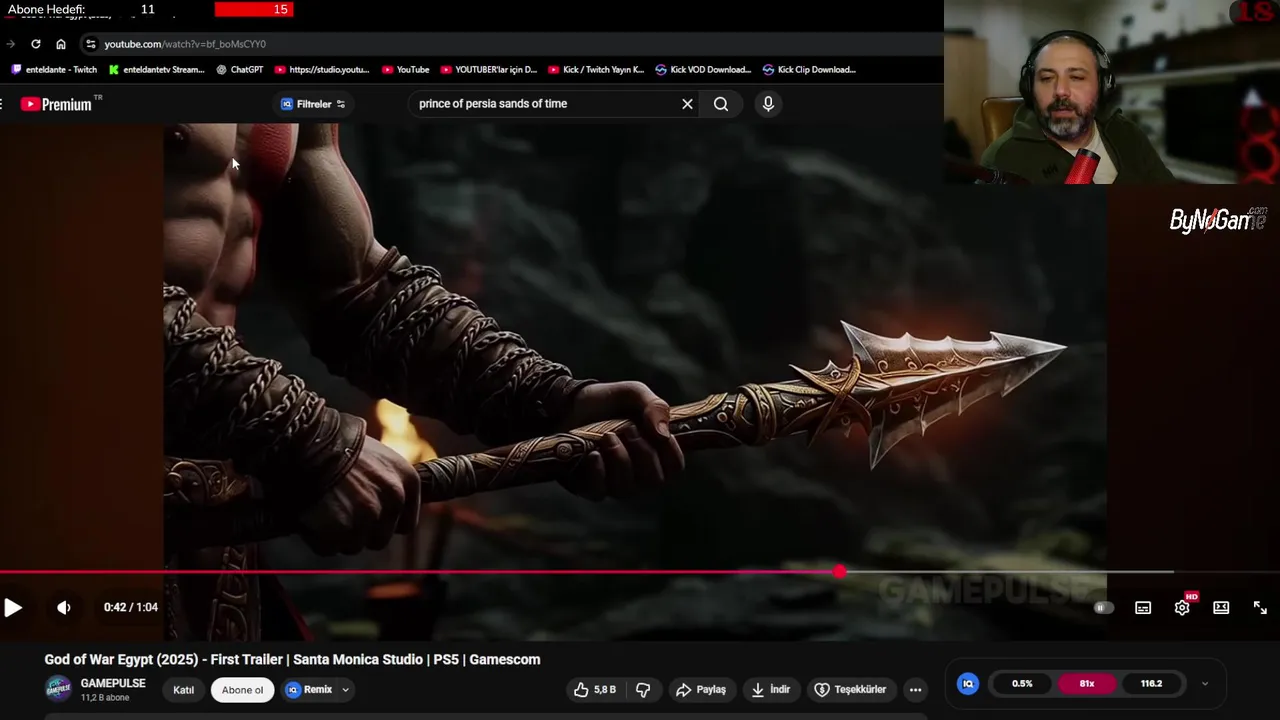The image size is (1280, 720).
Task: Open ChatGPT bookmark
Action: (x=240, y=70)
